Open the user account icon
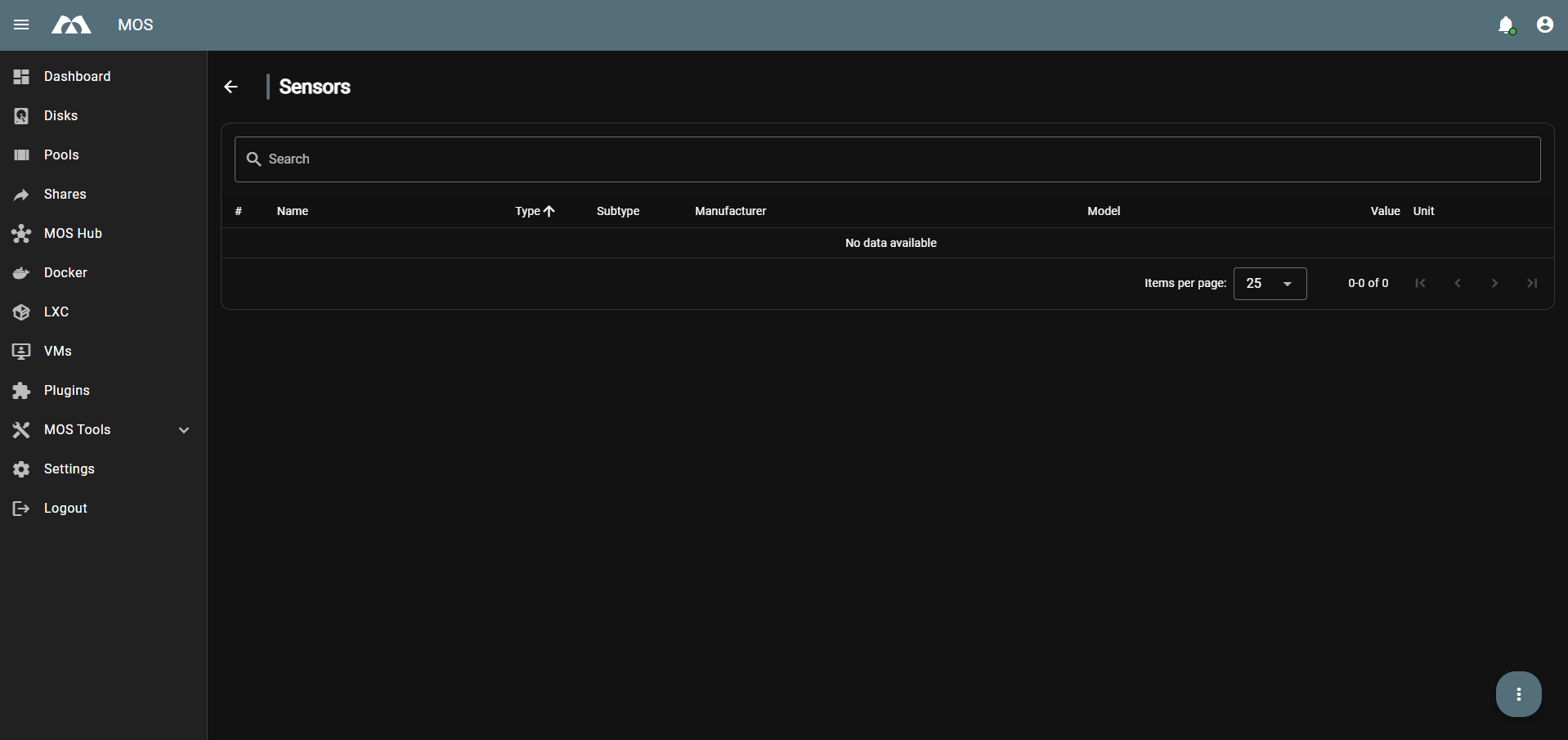The width and height of the screenshot is (1568, 740). point(1544,25)
